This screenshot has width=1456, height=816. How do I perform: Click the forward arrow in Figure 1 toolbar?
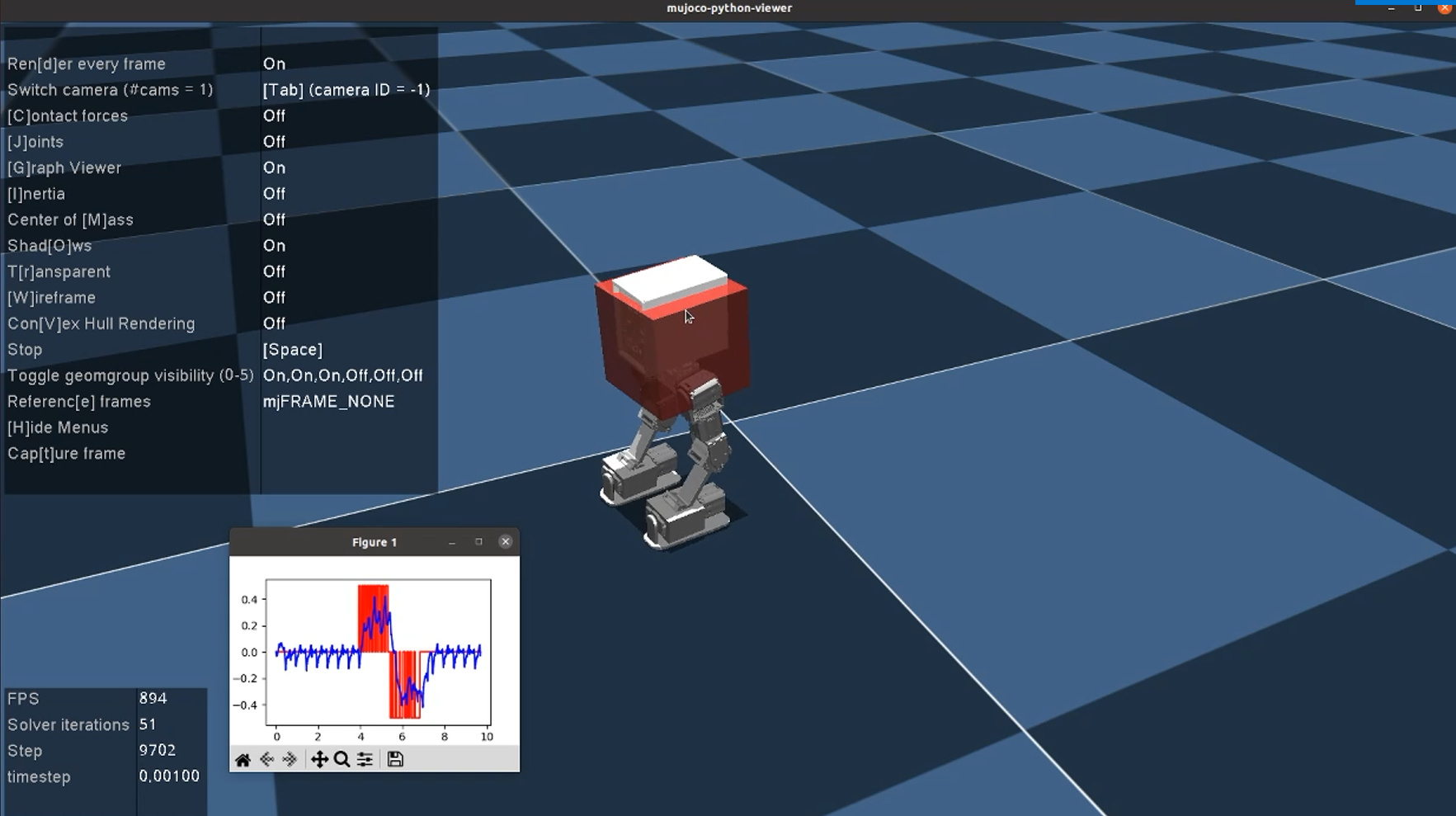290,759
